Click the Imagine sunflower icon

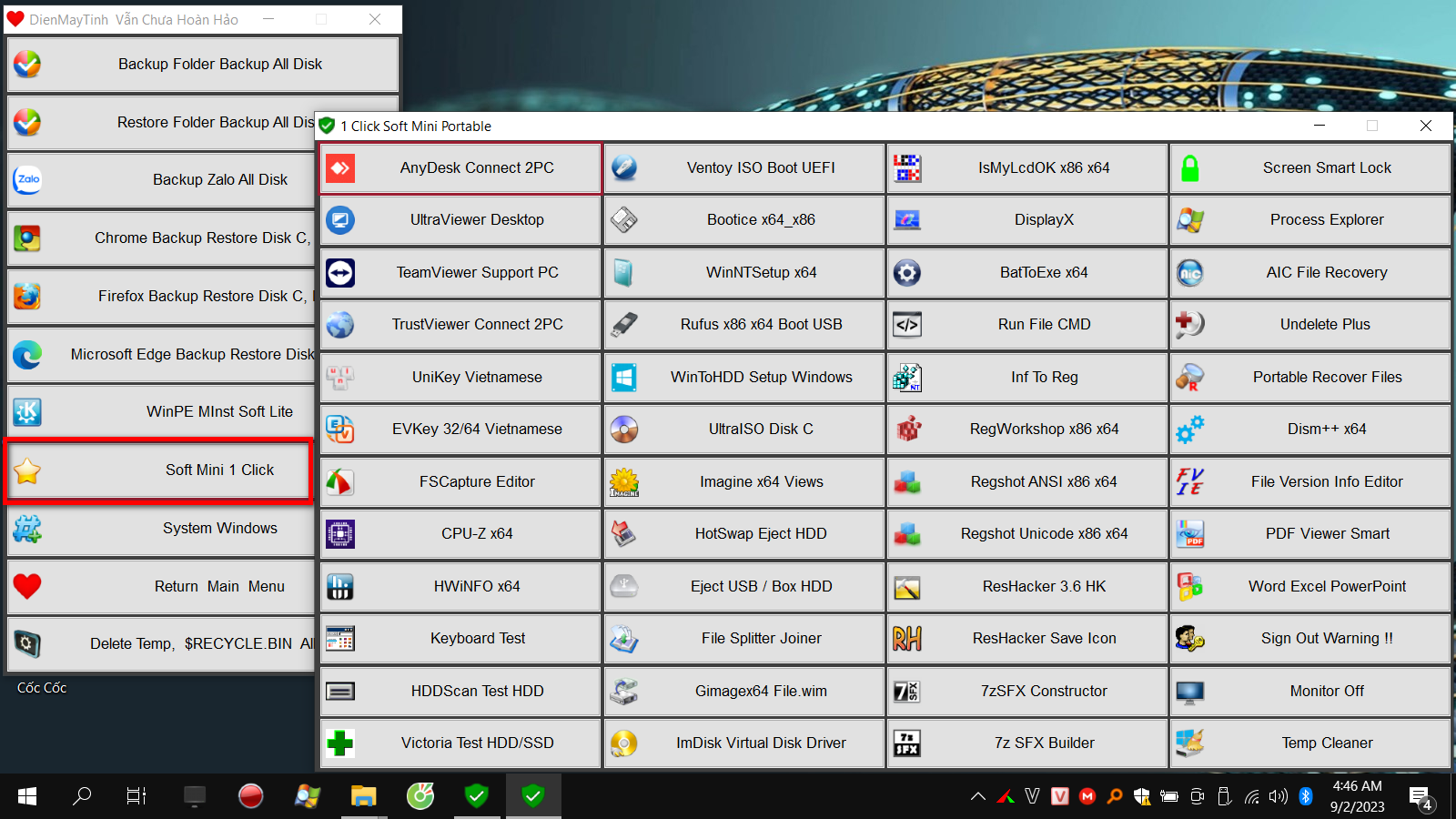[x=624, y=482]
